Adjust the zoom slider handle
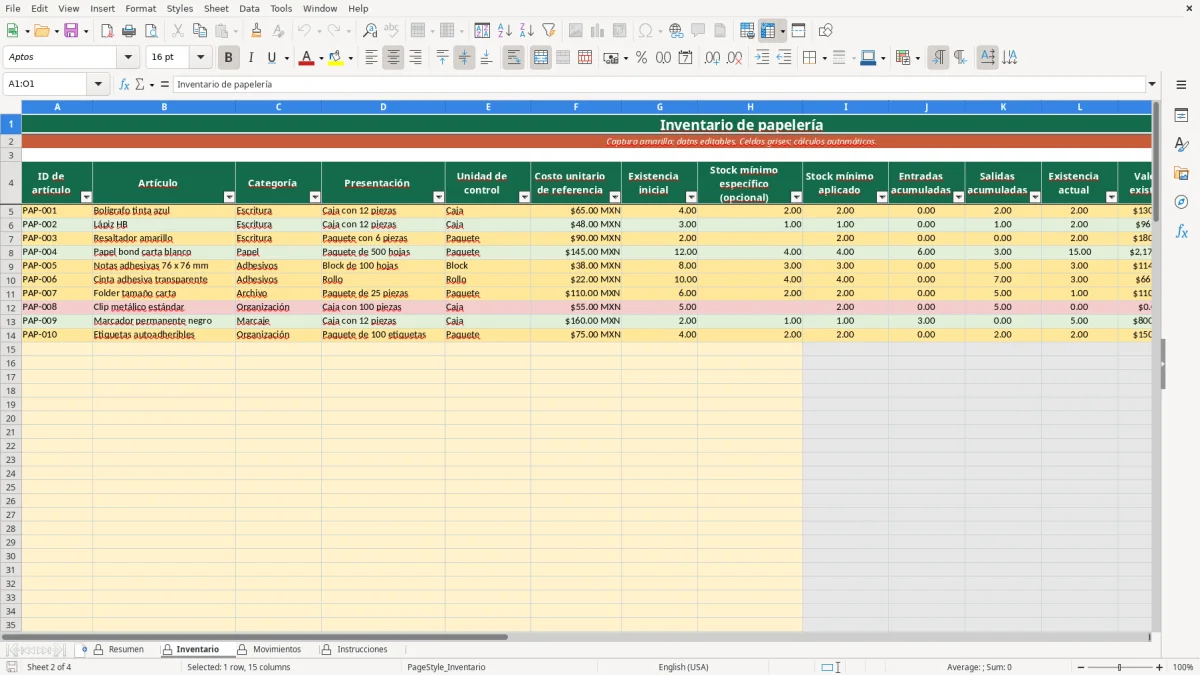Screen dimensions: 1200x675 pos(1120,667)
